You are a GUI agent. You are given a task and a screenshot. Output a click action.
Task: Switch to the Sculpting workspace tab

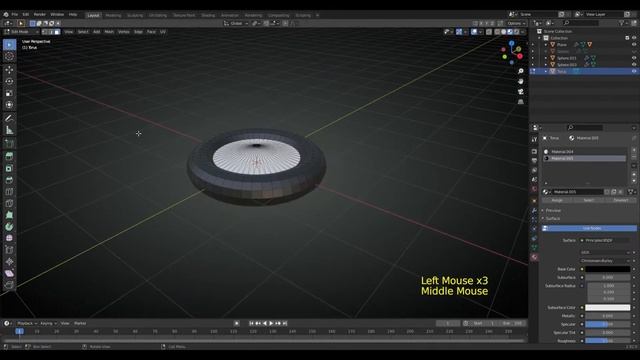pos(135,16)
